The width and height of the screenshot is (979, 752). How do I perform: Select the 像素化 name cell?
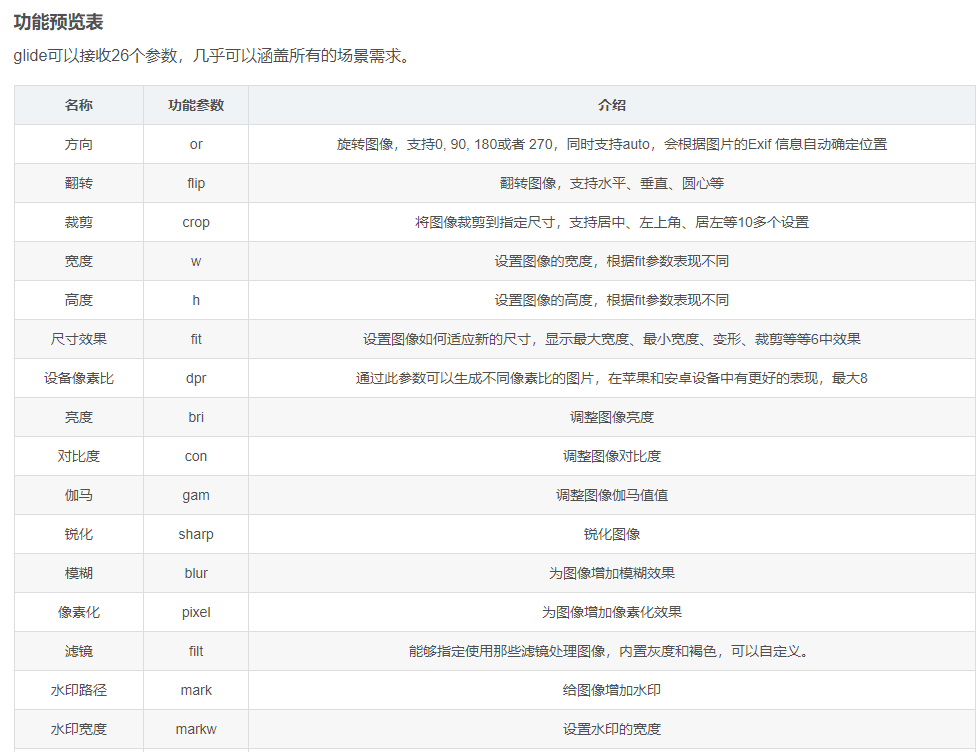[79, 613]
